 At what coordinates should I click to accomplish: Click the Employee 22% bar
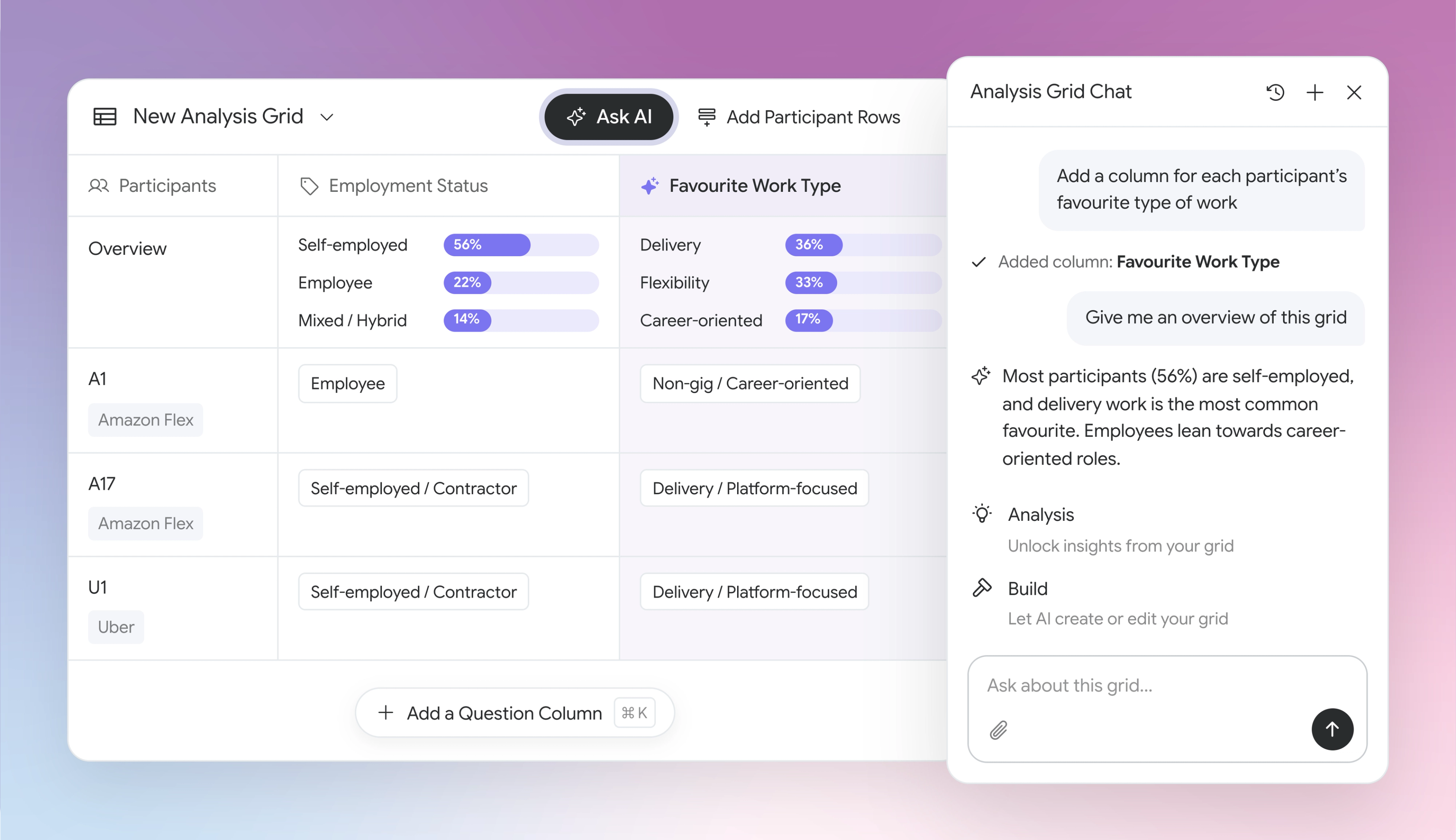(521, 283)
